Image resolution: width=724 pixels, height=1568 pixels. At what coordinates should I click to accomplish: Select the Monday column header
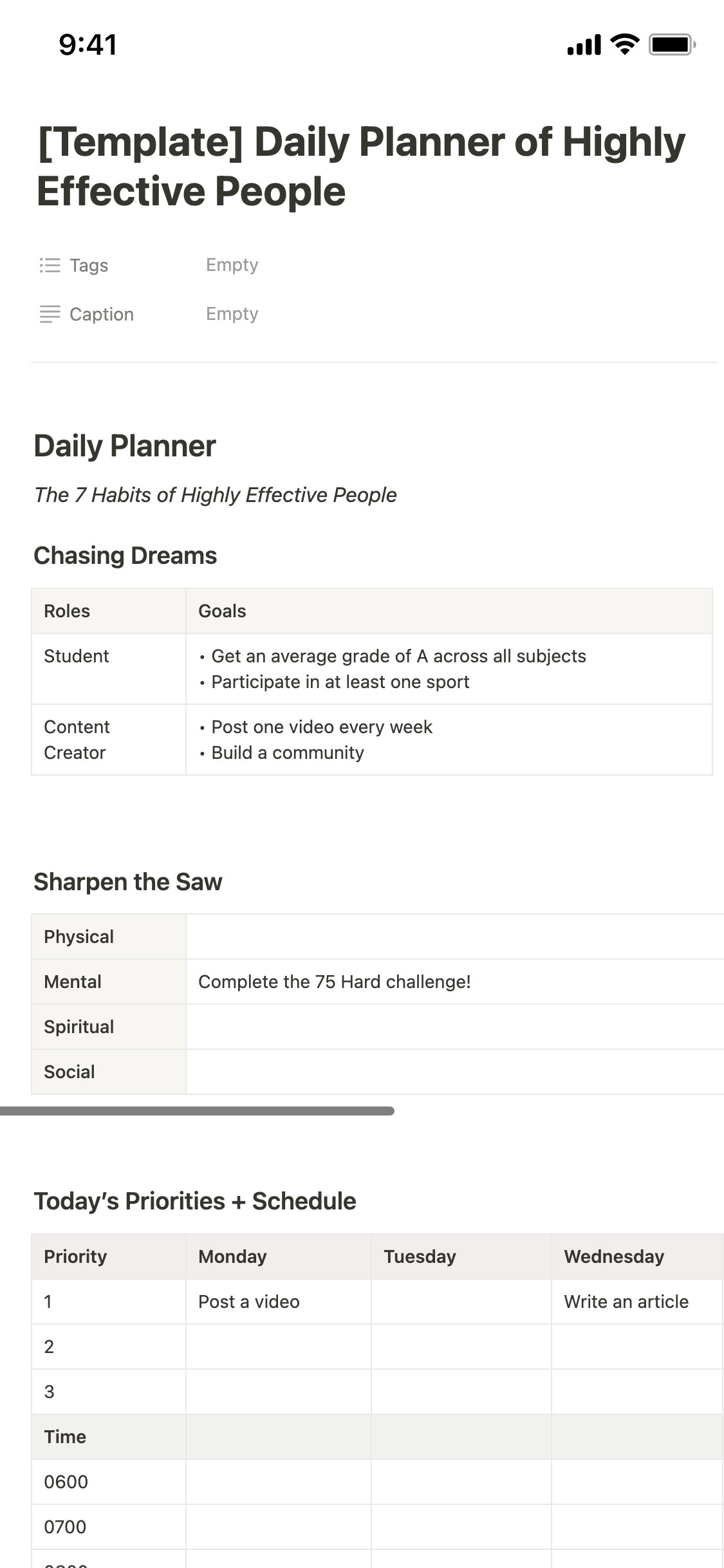tap(232, 1256)
